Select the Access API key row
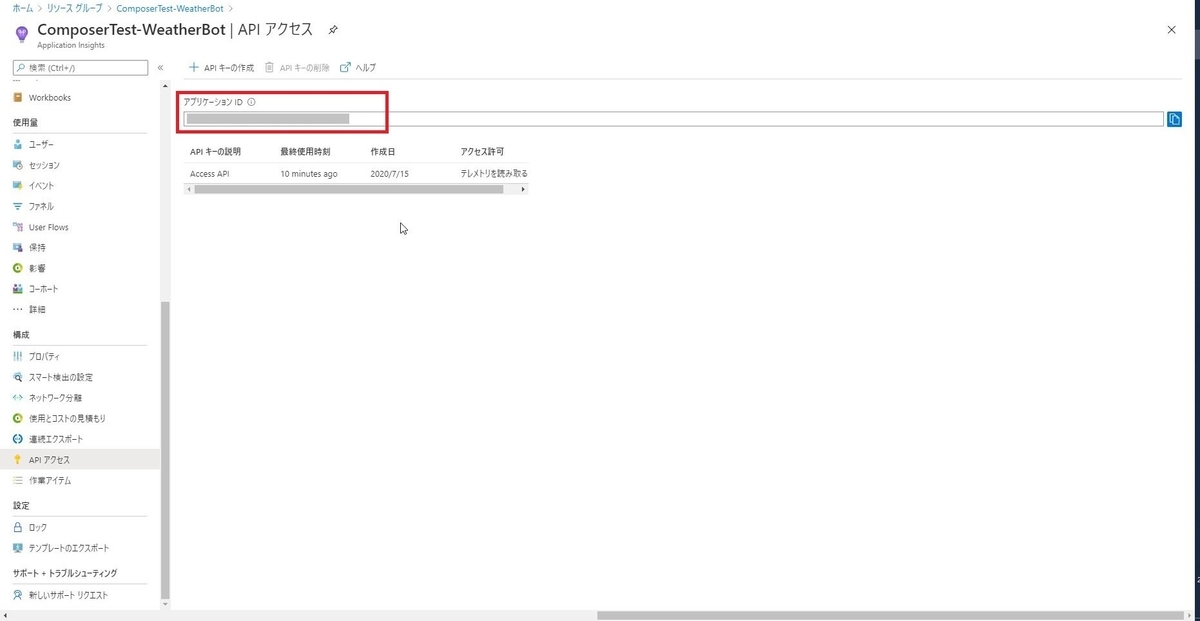 [356, 173]
